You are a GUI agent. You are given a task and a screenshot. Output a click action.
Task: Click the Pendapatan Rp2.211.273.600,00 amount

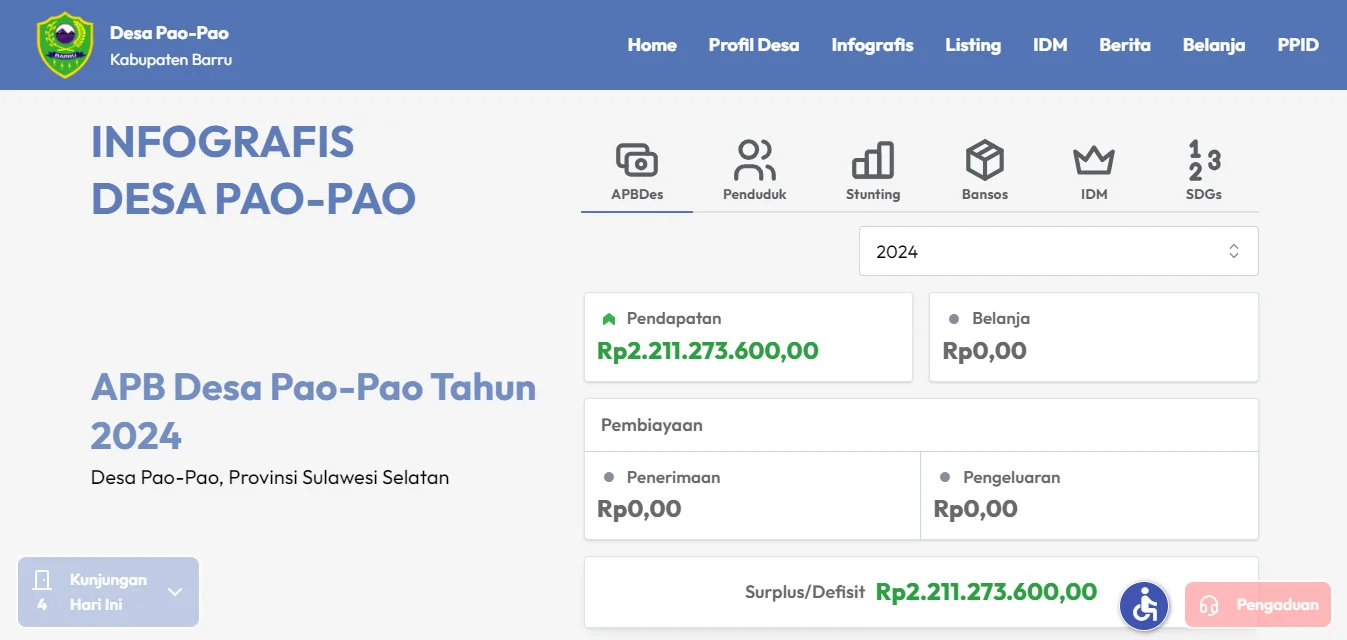pyautogui.click(x=708, y=351)
